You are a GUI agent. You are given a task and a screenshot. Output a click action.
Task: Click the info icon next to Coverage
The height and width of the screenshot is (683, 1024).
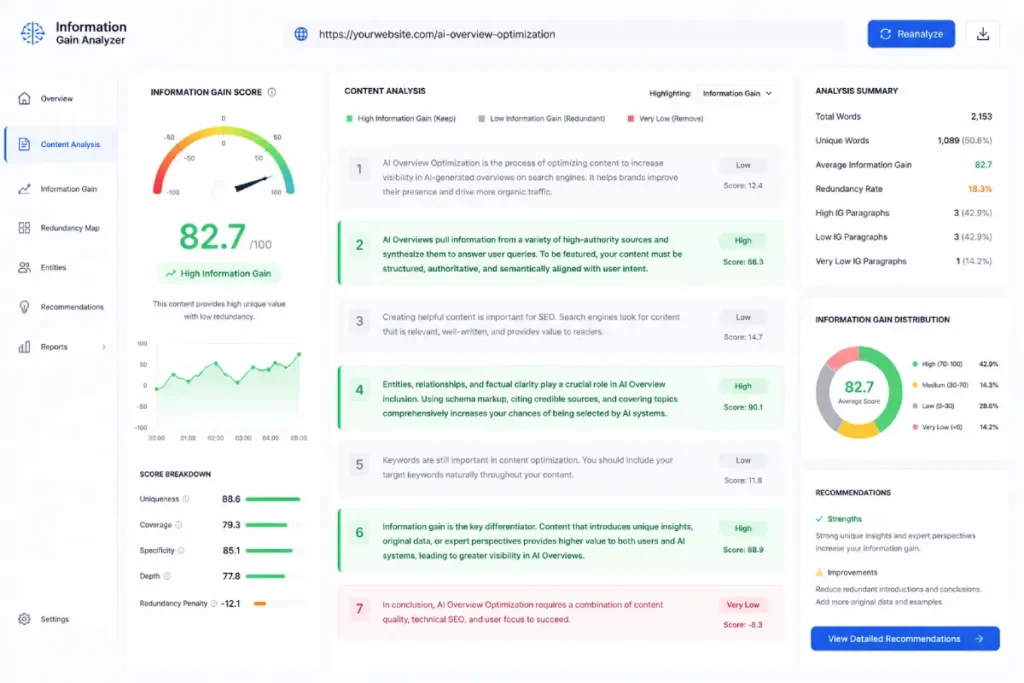pos(178,524)
